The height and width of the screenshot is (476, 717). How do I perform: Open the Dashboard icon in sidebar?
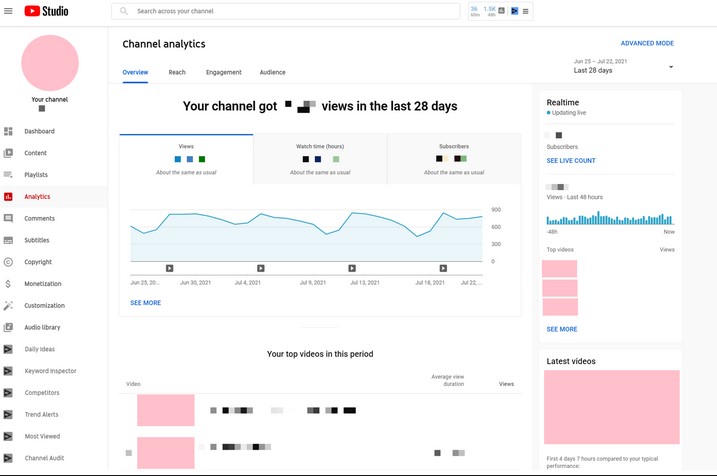tap(8, 131)
